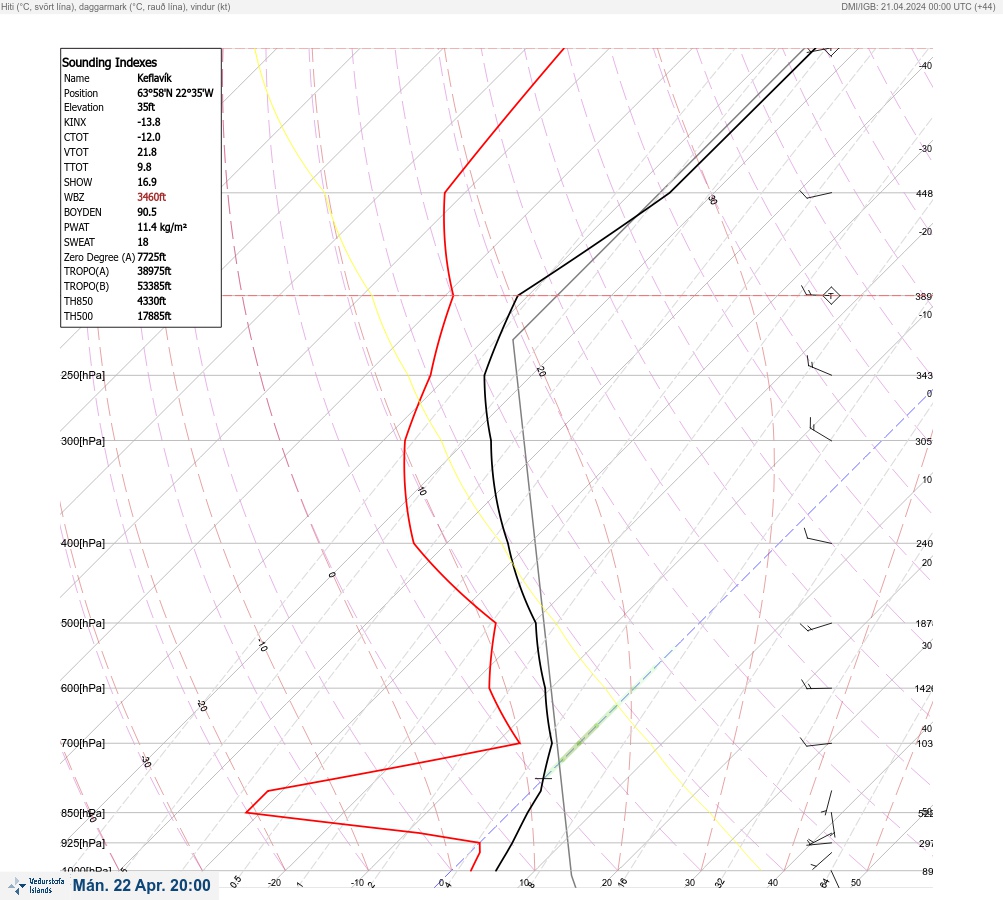The height and width of the screenshot is (900, 1003).
Task: Click the 300[hPa] pressure label
Action: [x=83, y=441]
